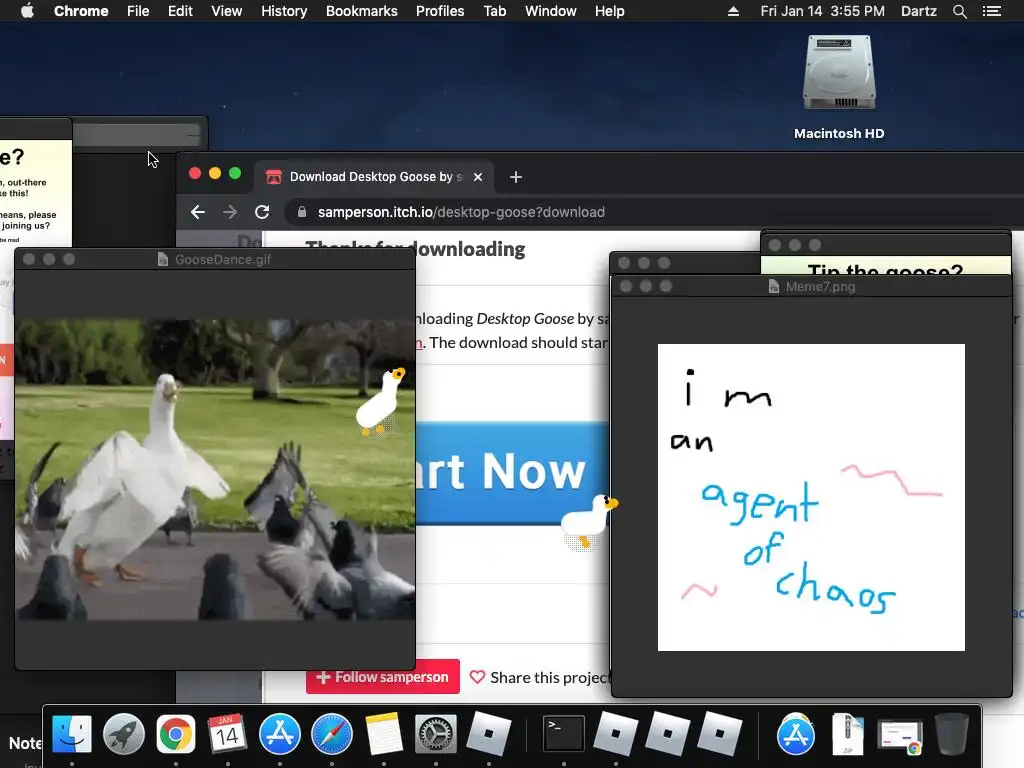This screenshot has height=768, width=1024.
Task: Minimize Chrome with the yellow button
Action: coord(215,173)
